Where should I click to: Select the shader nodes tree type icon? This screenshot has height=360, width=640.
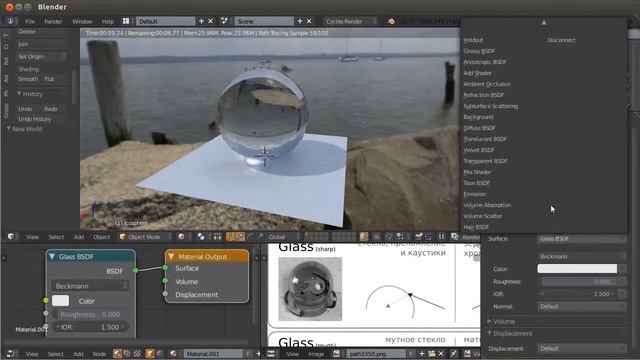coord(118,353)
